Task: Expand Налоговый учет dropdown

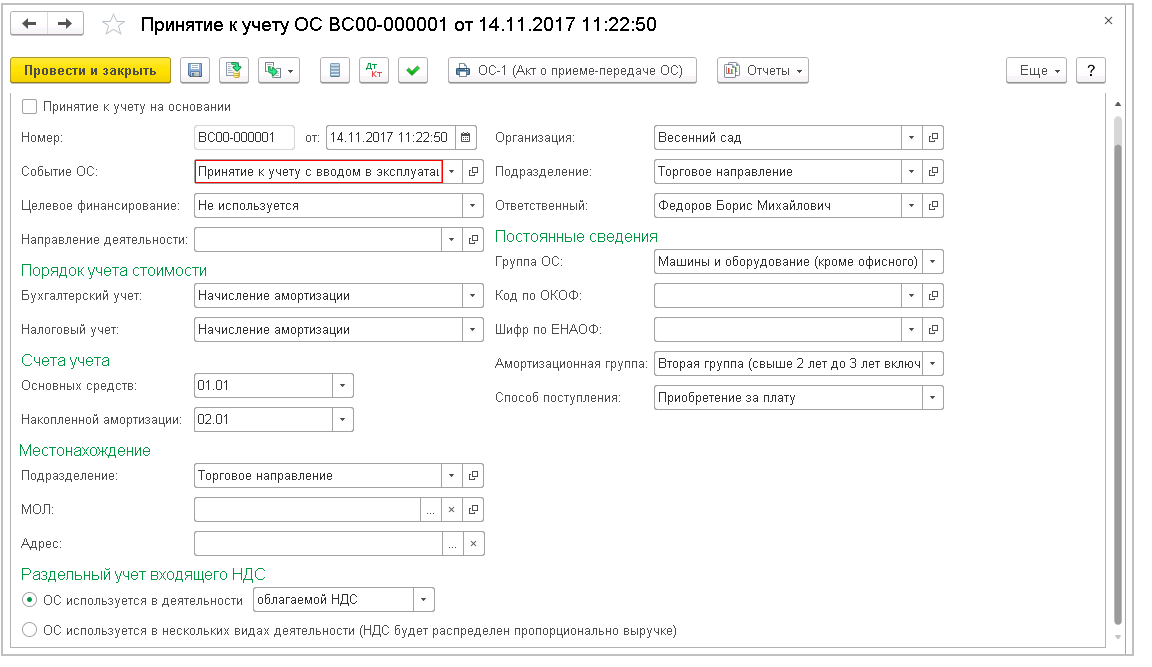Action: pos(473,330)
